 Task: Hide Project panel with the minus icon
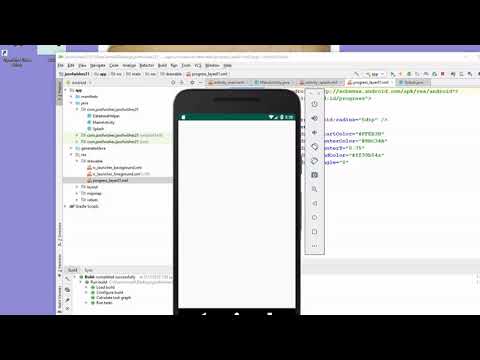click(201, 82)
